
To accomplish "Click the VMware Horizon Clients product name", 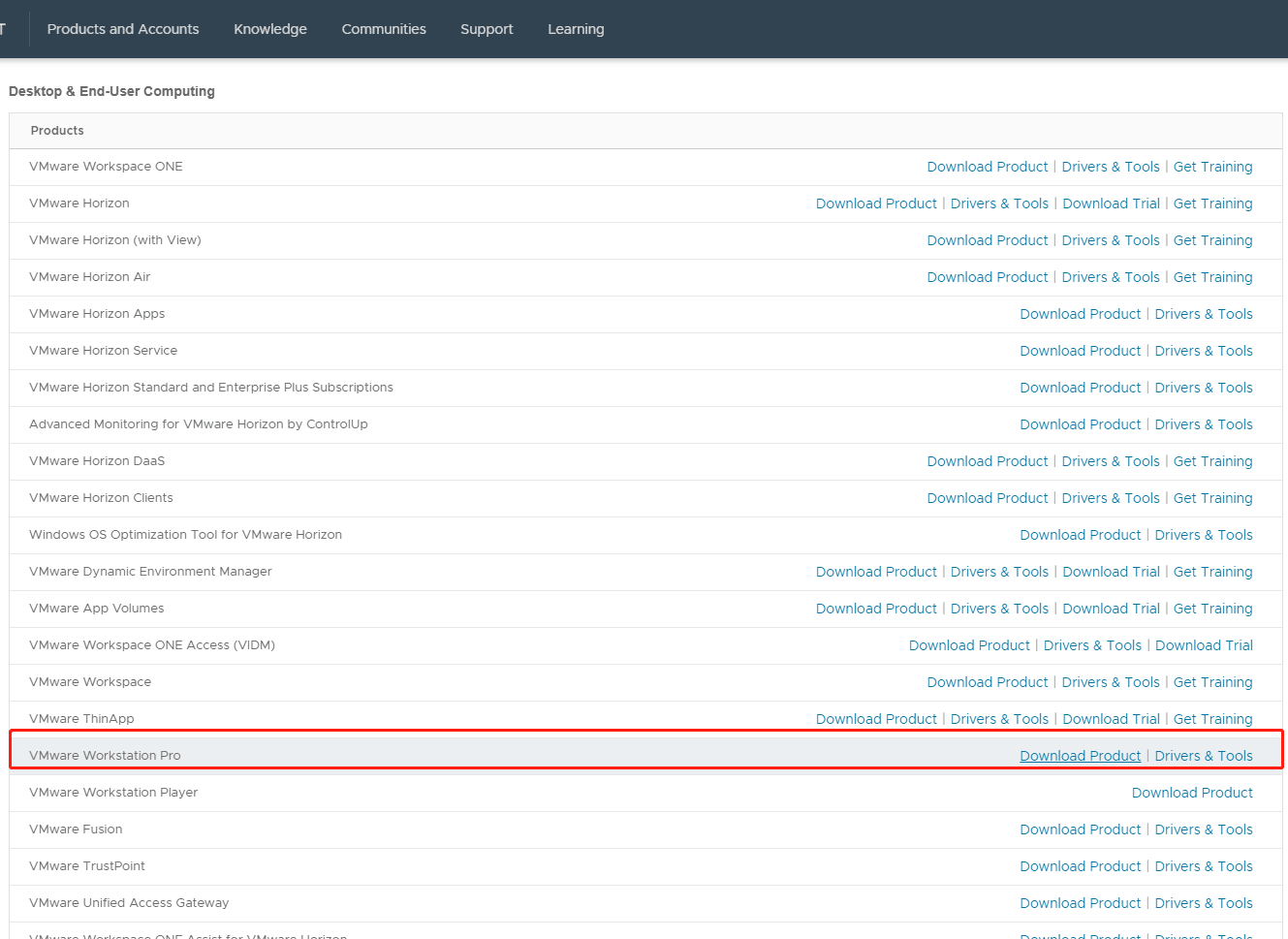I will [101, 498].
